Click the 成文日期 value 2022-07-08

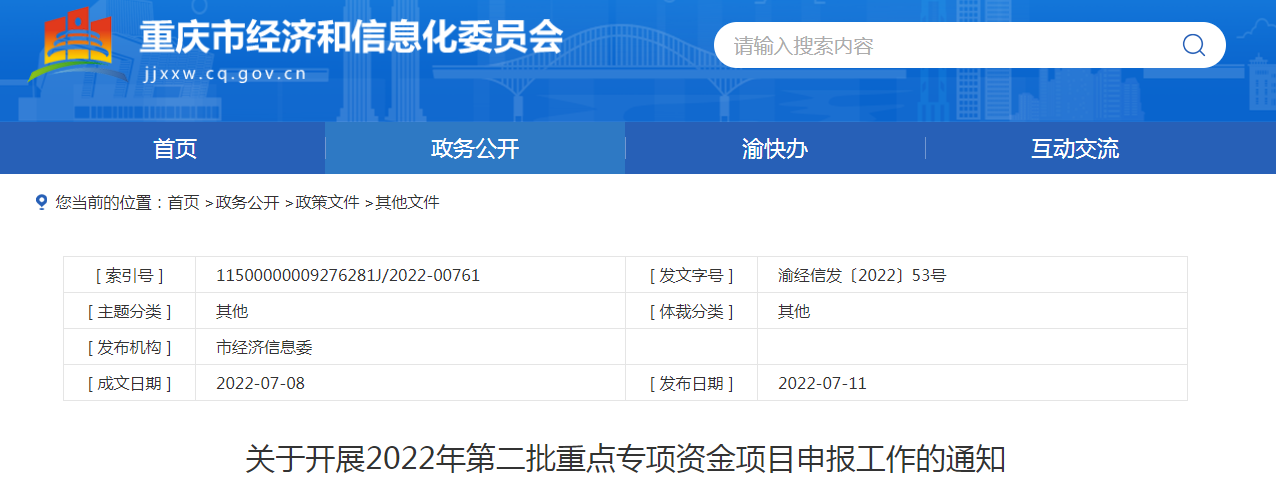(x=260, y=383)
